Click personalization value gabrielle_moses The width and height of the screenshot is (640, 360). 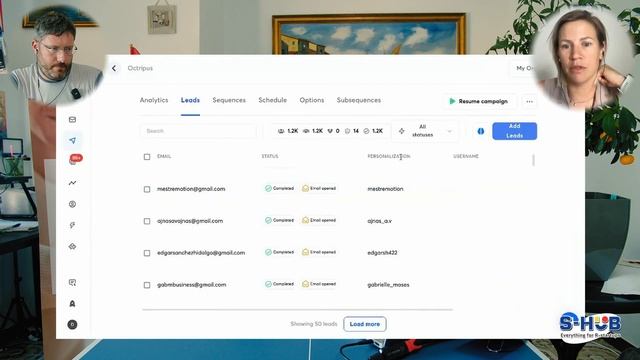click(388, 285)
